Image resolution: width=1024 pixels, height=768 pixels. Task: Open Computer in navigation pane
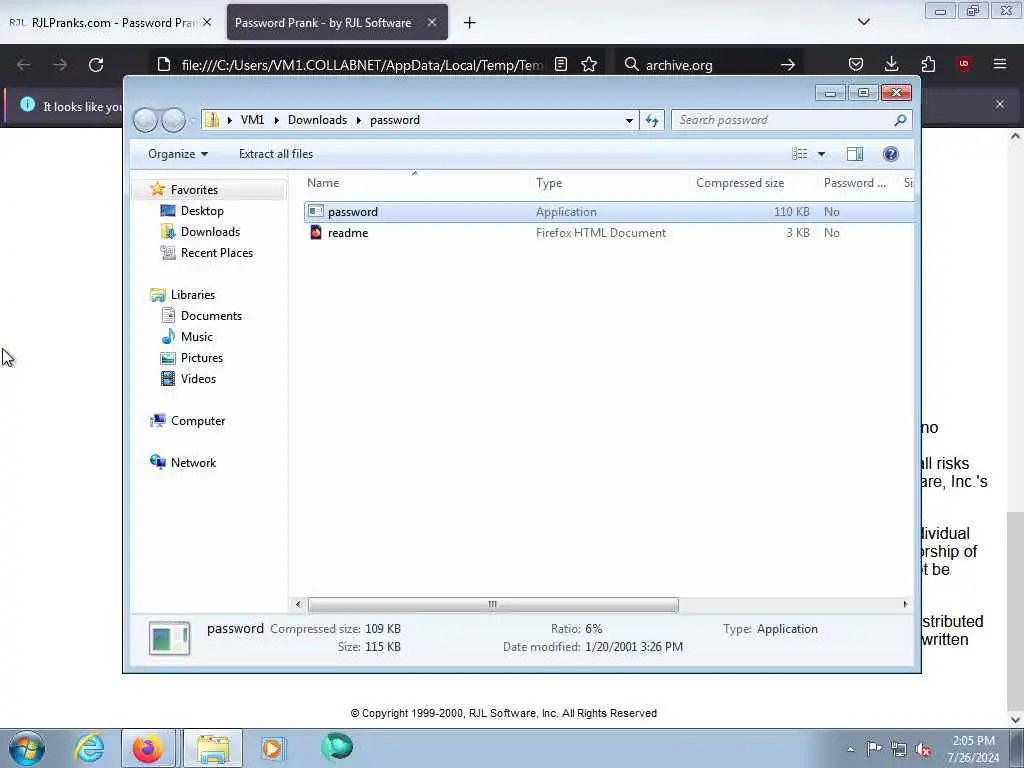(198, 421)
